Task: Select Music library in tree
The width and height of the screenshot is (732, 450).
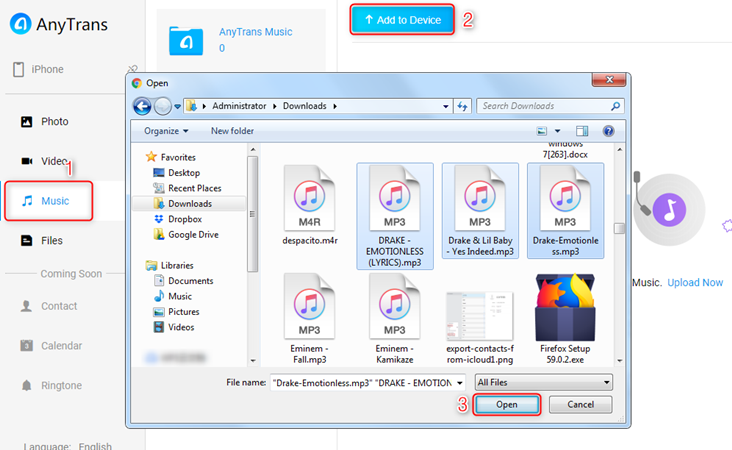Action: tap(172, 296)
